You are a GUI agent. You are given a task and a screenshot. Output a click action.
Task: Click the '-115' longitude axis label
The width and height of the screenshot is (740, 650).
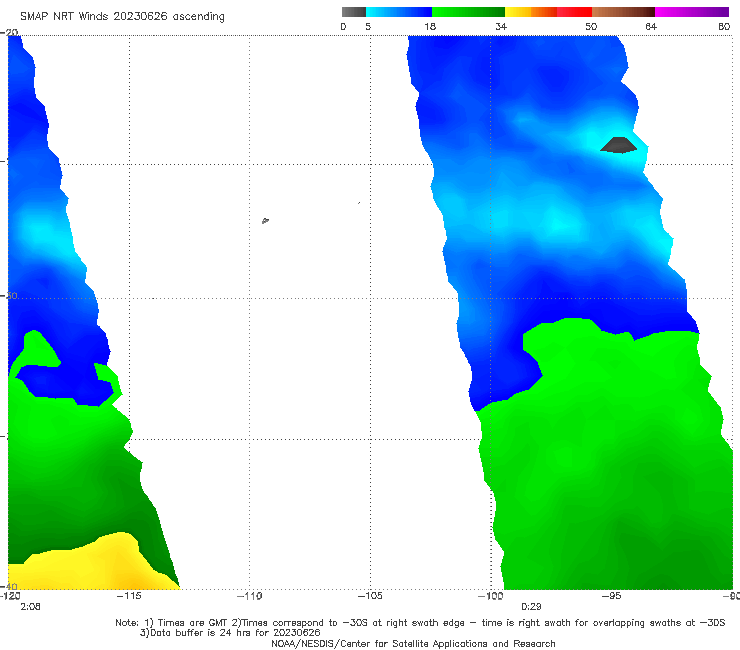129,596
